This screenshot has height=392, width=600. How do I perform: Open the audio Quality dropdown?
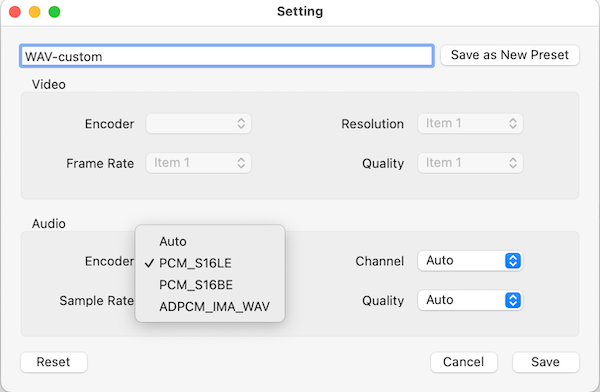point(470,300)
